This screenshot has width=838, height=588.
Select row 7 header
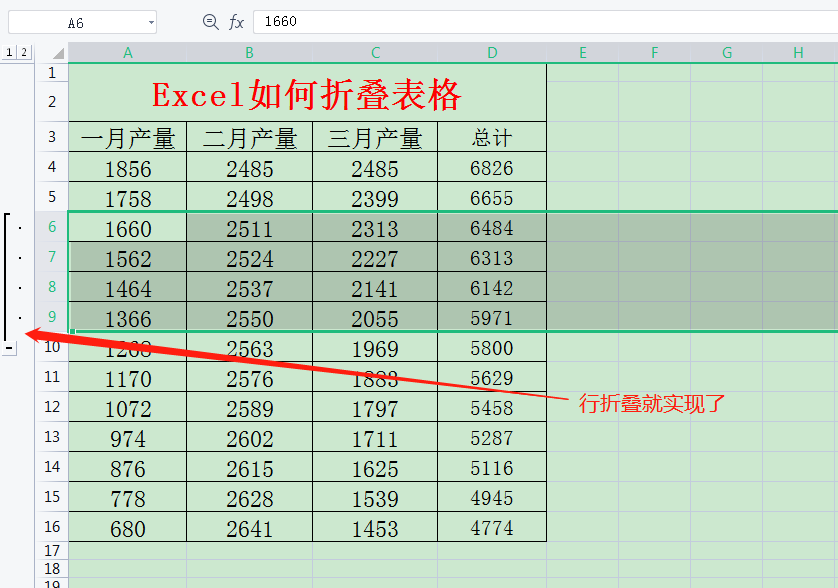coord(52,257)
